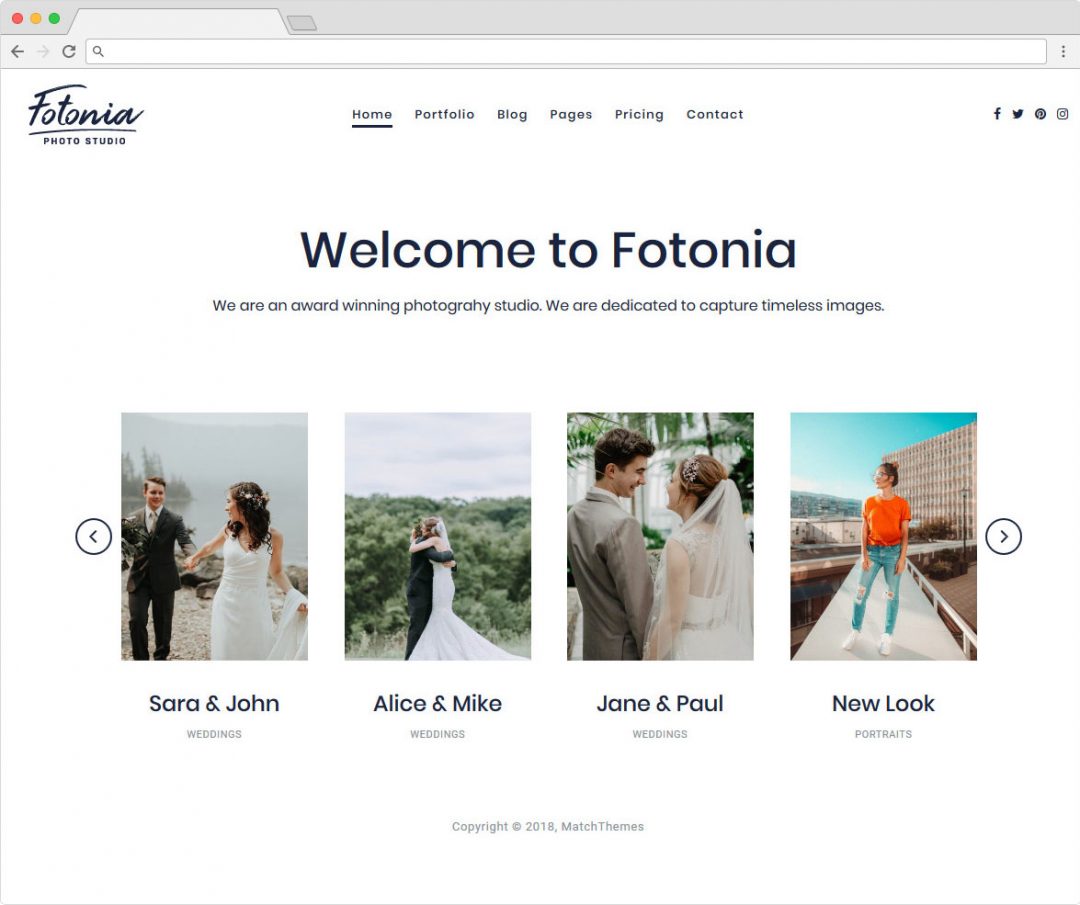
Task: Open the Twitter social icon
Action: point(1018,114)
